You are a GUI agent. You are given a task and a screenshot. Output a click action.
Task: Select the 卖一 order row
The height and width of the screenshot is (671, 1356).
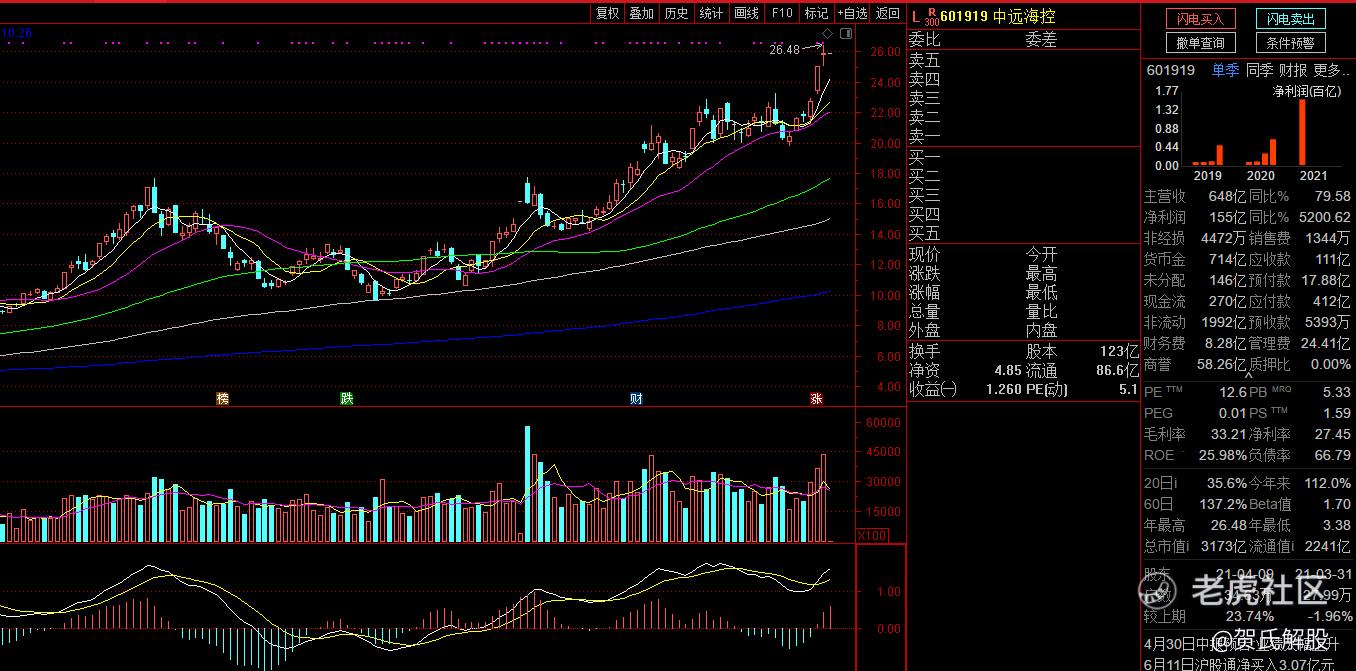1023,136
